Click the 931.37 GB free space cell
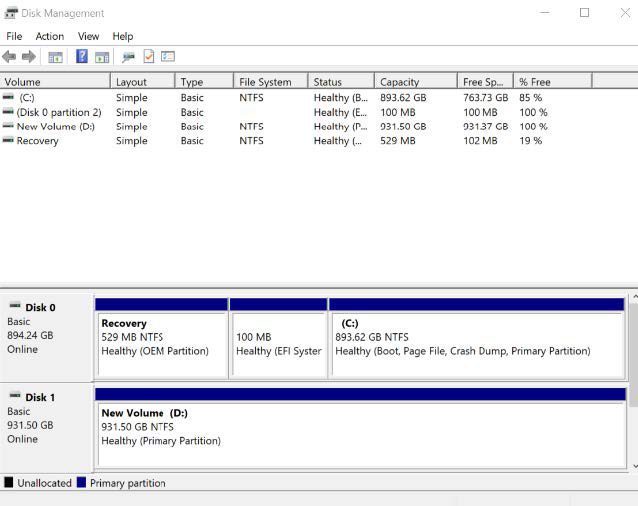The height and width of the screenshot is (506, 638). 485,126
